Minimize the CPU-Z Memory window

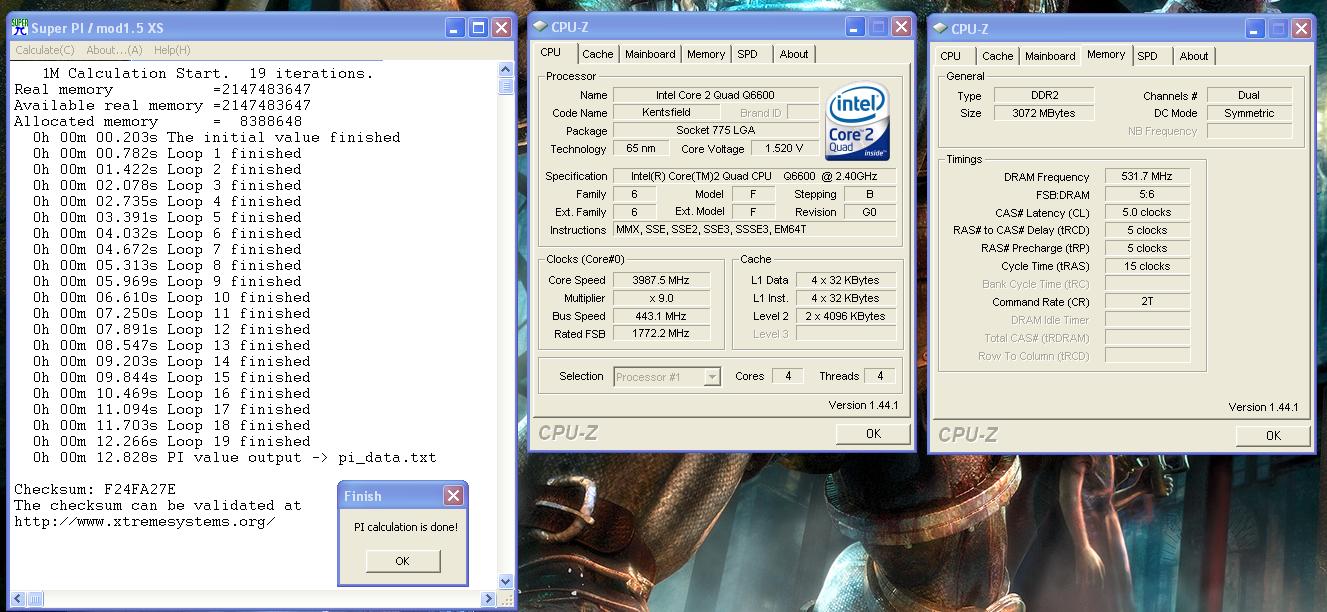pyautogui.click(x=1255, y=29)
